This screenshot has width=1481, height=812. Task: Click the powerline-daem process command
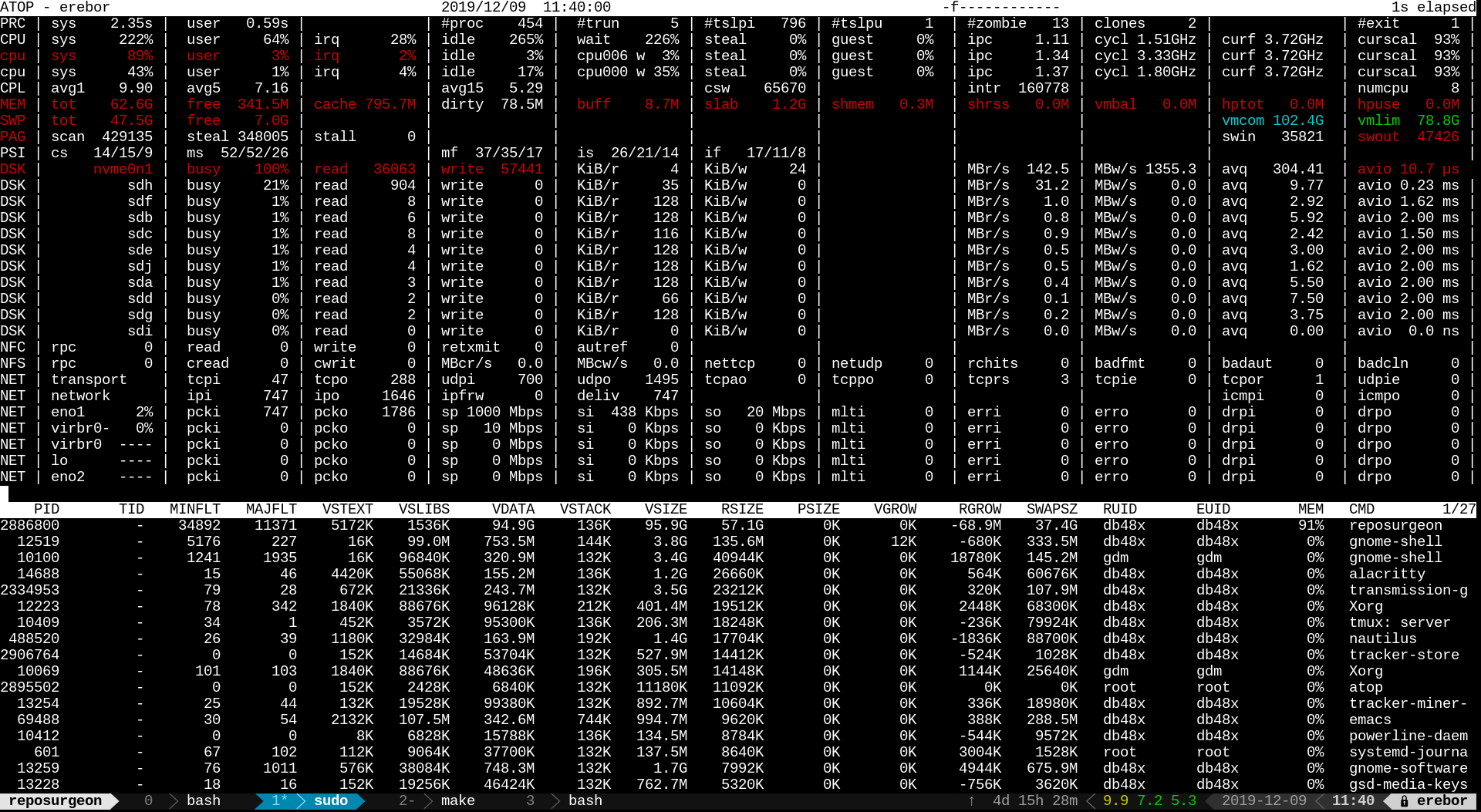1408,736
